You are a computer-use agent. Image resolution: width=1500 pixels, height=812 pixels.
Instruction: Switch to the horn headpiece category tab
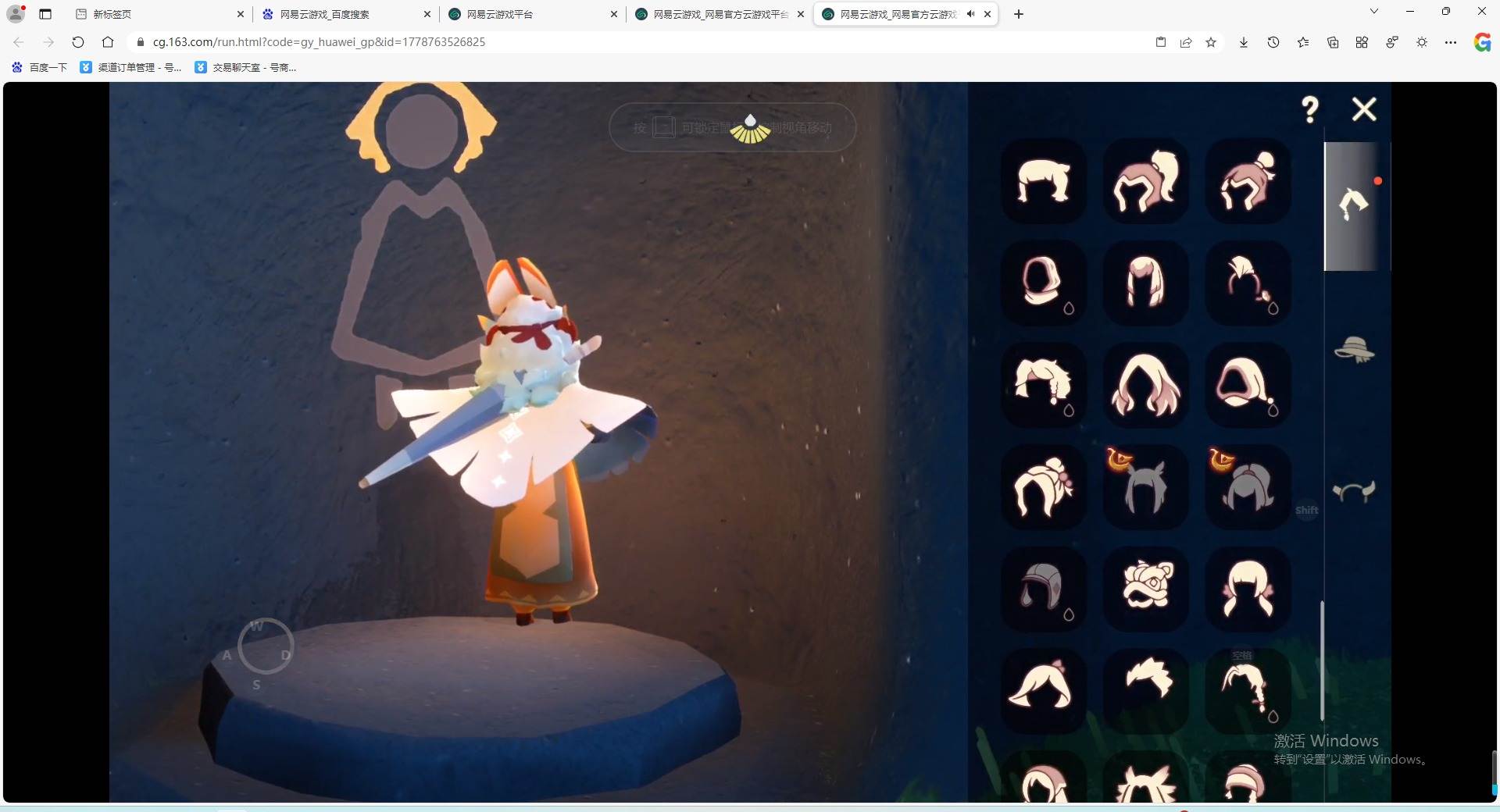pyautogui.click(x=1354, y=491)
